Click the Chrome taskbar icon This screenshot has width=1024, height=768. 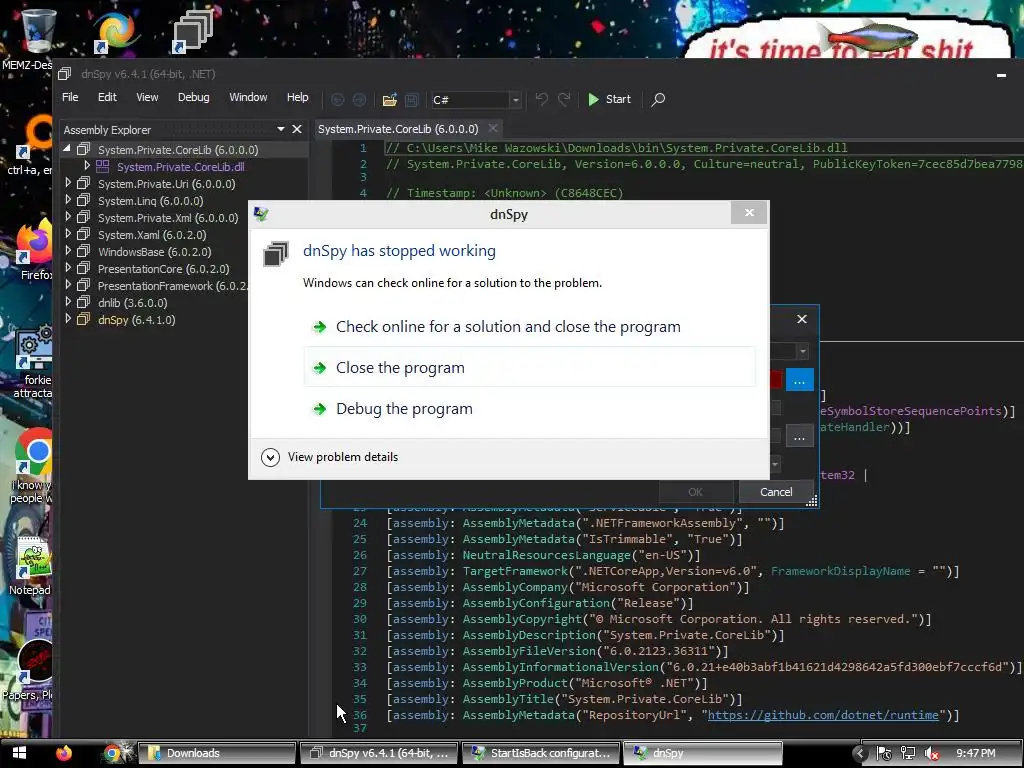(x=112, y=753)
